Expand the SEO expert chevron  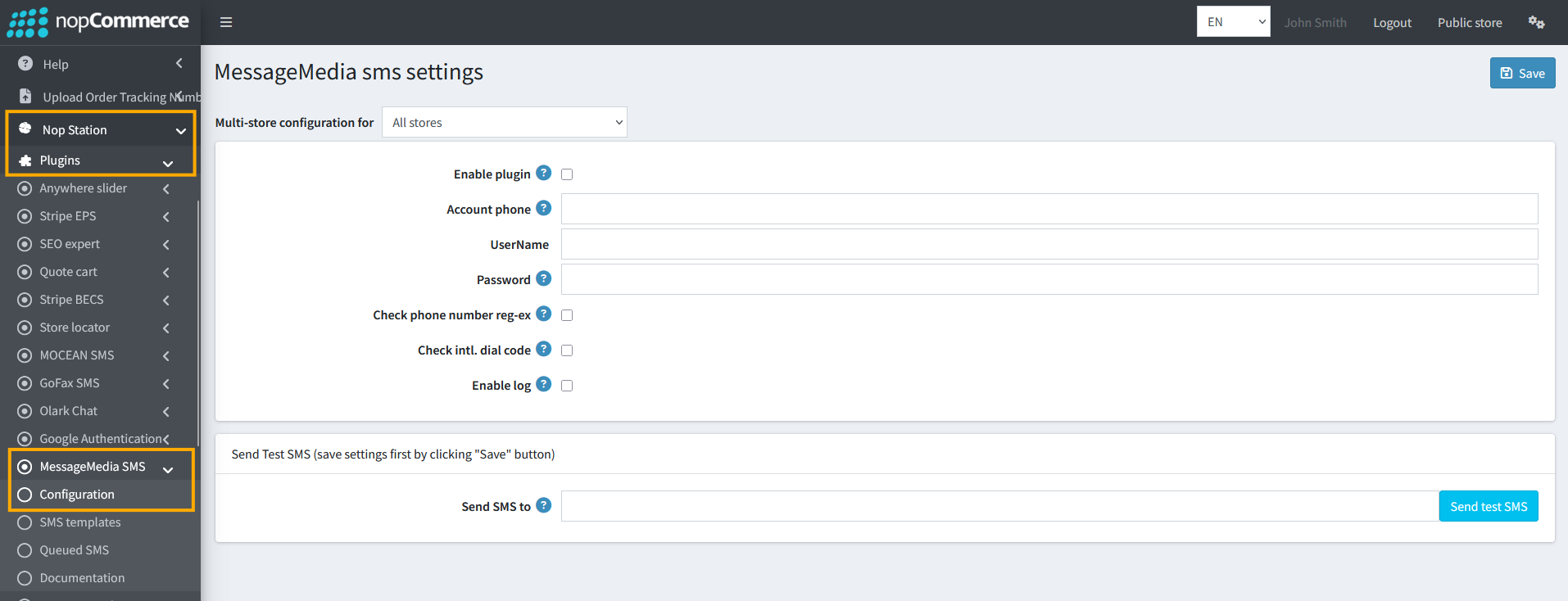click(x=166, y=245)
